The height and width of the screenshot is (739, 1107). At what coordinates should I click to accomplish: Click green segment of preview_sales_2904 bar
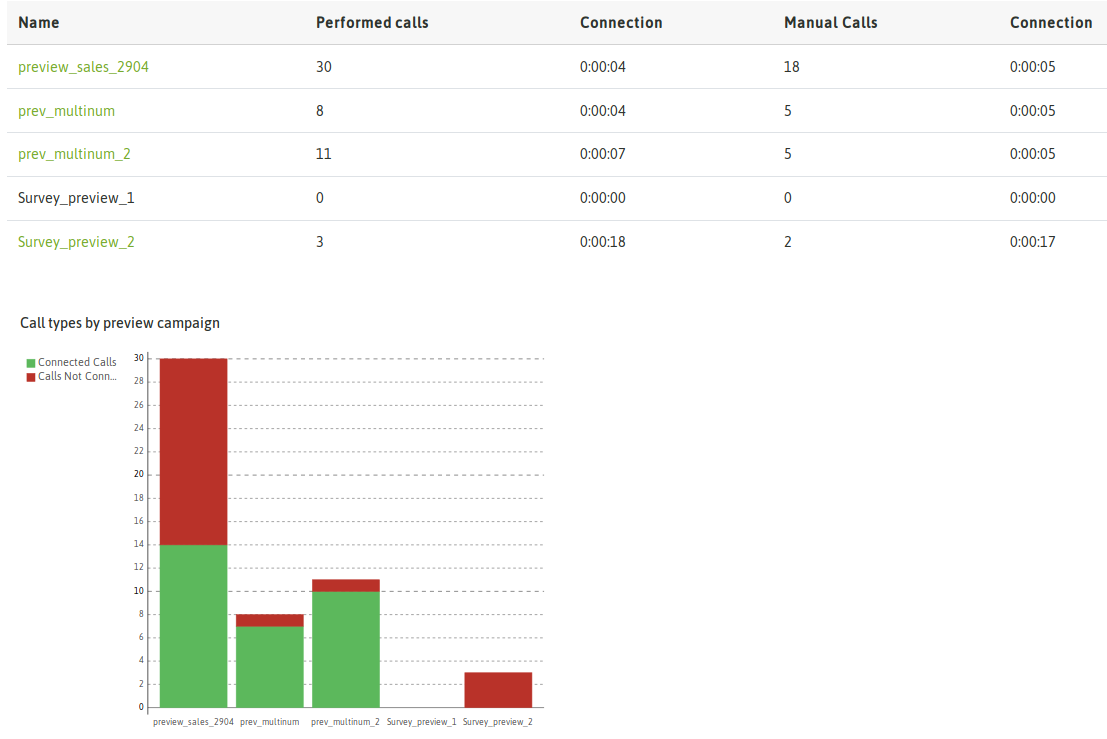[x=193, y=625]
